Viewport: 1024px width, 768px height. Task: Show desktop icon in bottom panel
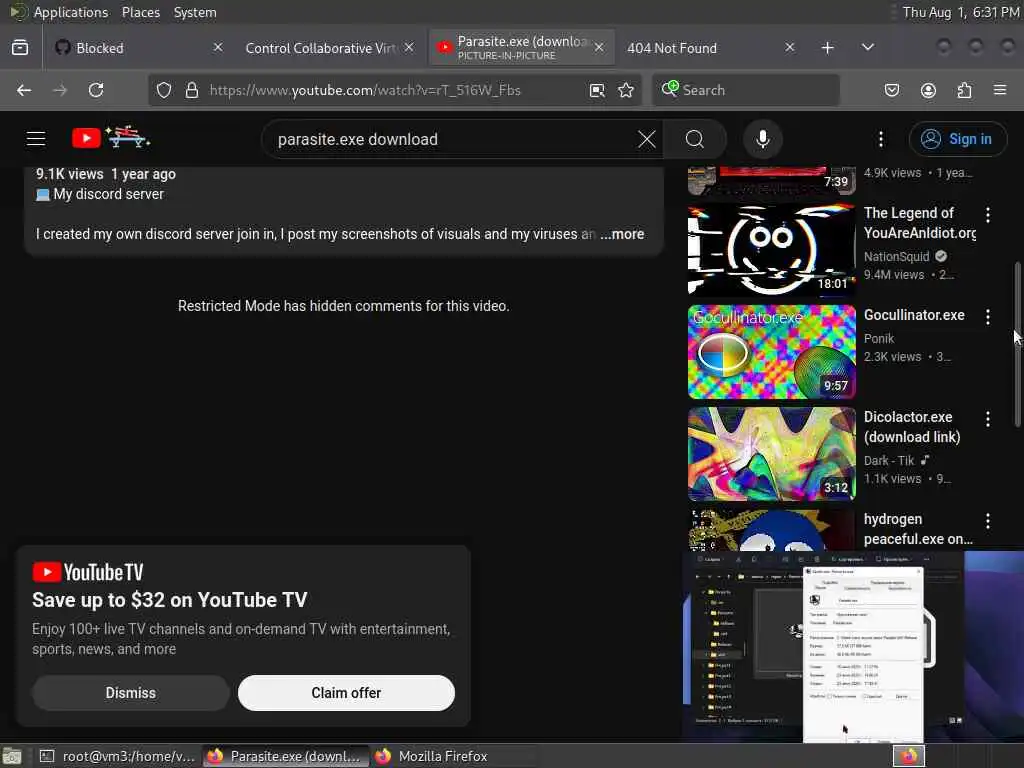[x=12, y=756]
